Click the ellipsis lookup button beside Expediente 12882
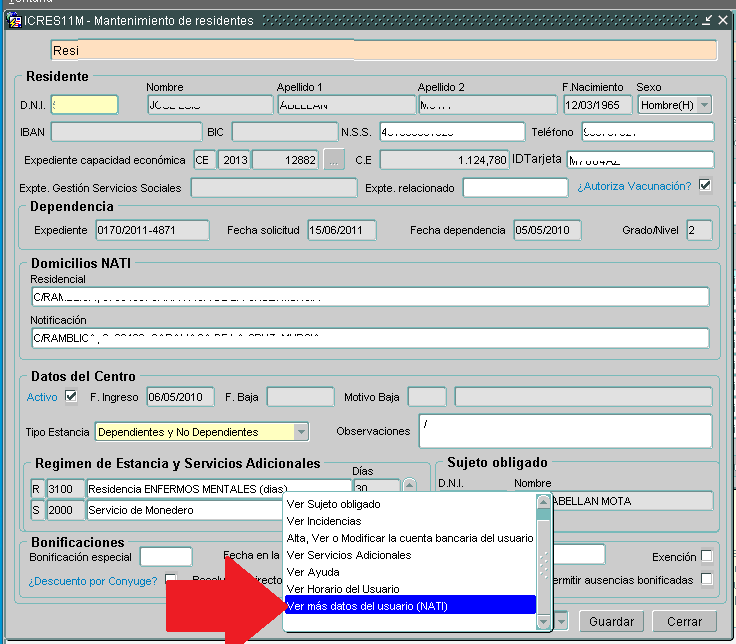Viewport: 736px width, 644px height. (335, 160)
